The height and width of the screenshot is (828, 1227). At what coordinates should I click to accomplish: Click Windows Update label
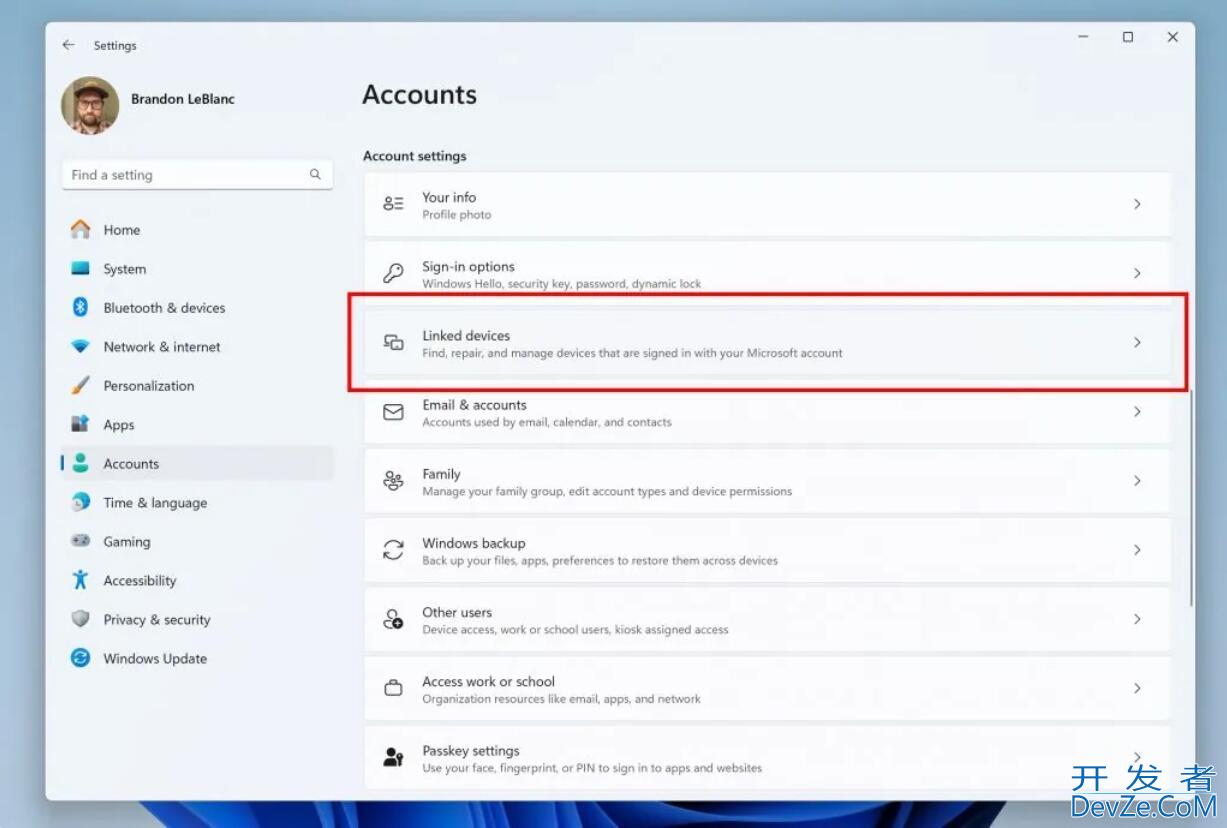pyautogui.click(x=155, y=659)
